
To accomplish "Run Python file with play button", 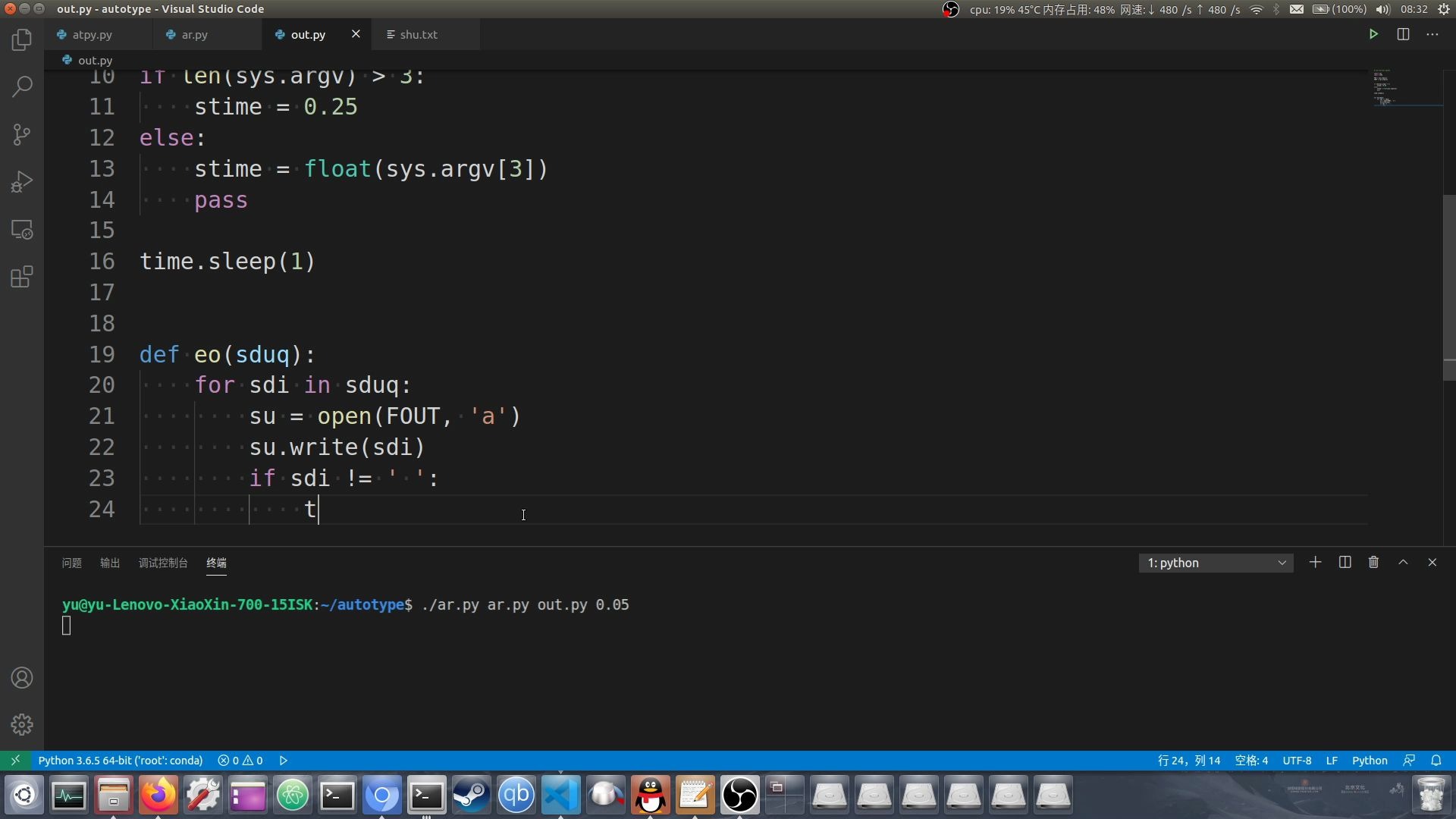I will (x=1373, y=34).
